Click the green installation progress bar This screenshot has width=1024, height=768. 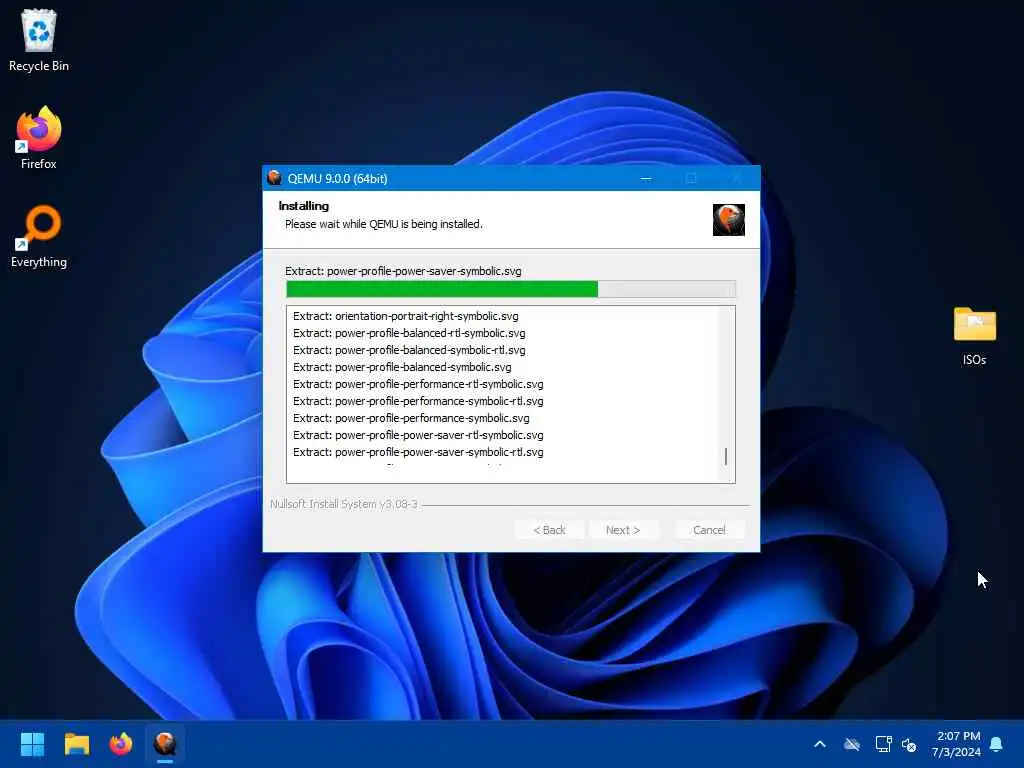point(511,289)
